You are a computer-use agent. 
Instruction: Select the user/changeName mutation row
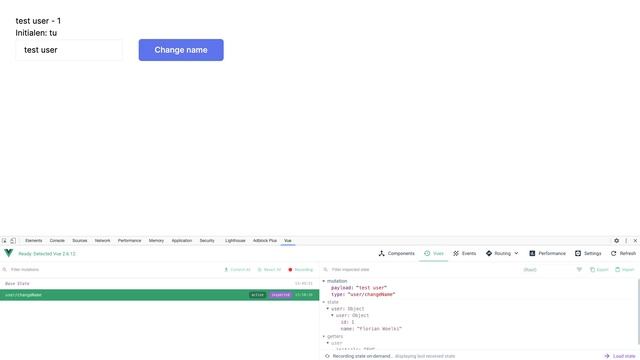[159, 295]
